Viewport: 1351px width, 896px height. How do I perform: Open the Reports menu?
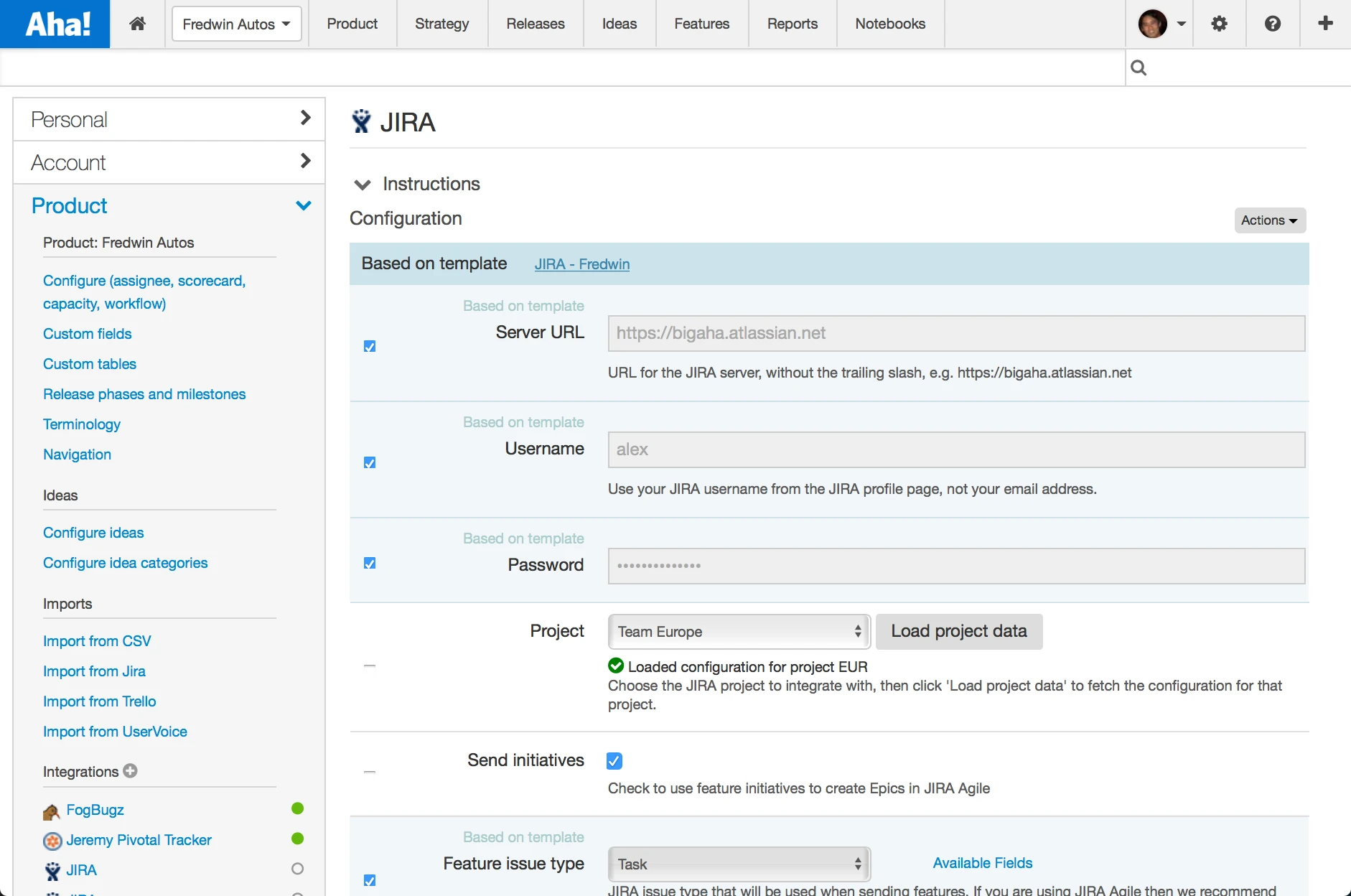[x=793, y=24]
